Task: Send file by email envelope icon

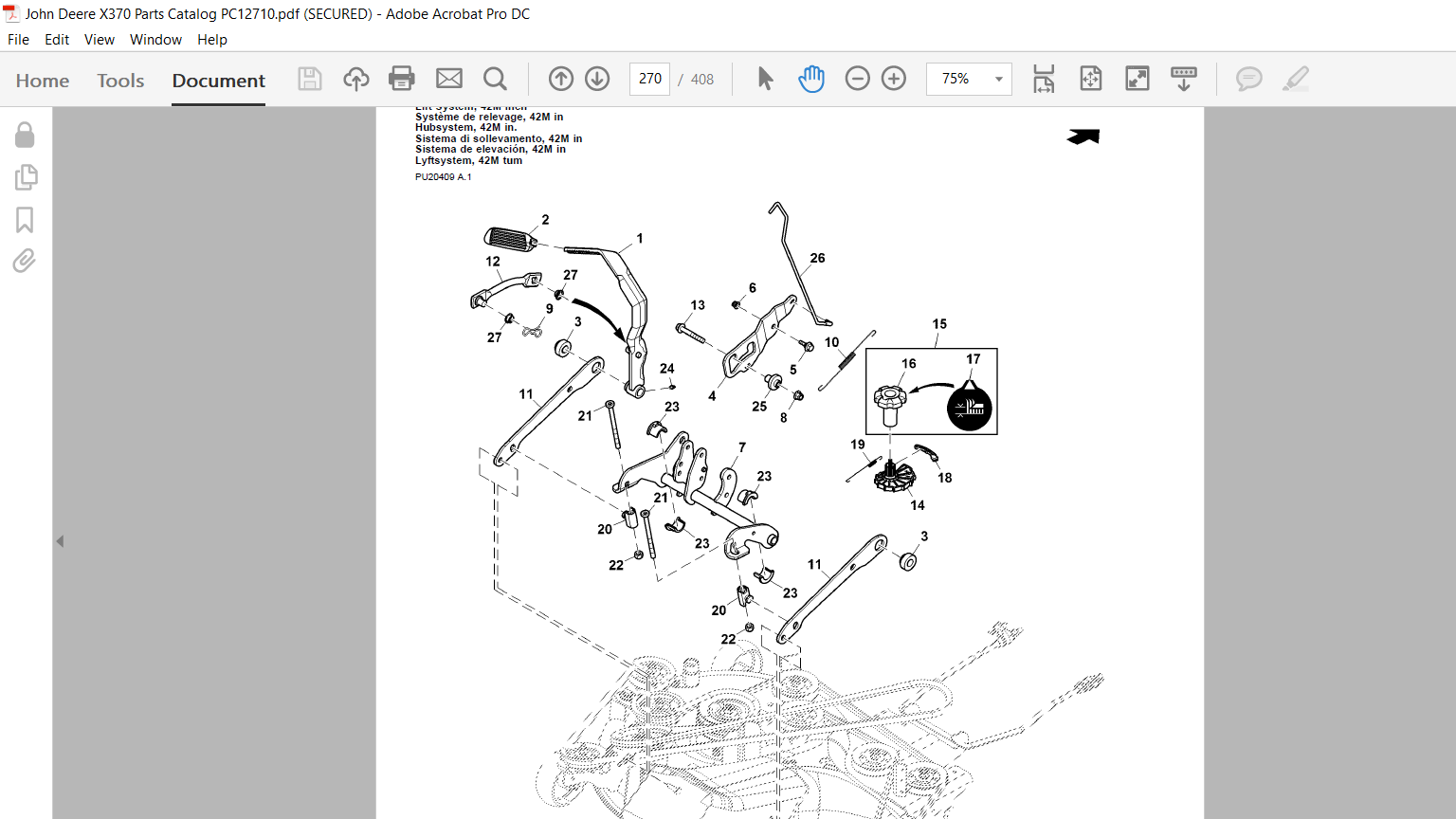Action: [449, 79]
